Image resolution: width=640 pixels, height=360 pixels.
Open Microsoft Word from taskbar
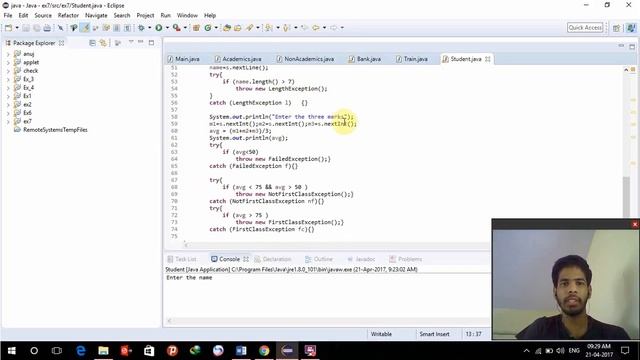pos(241,351)
